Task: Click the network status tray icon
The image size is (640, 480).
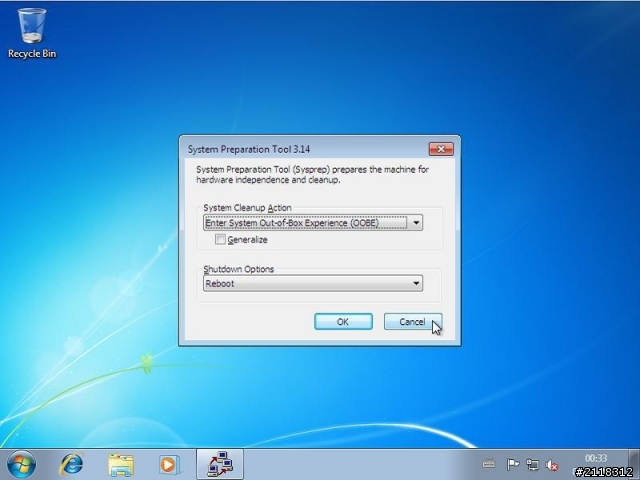Action: click(x=532, y=464)
